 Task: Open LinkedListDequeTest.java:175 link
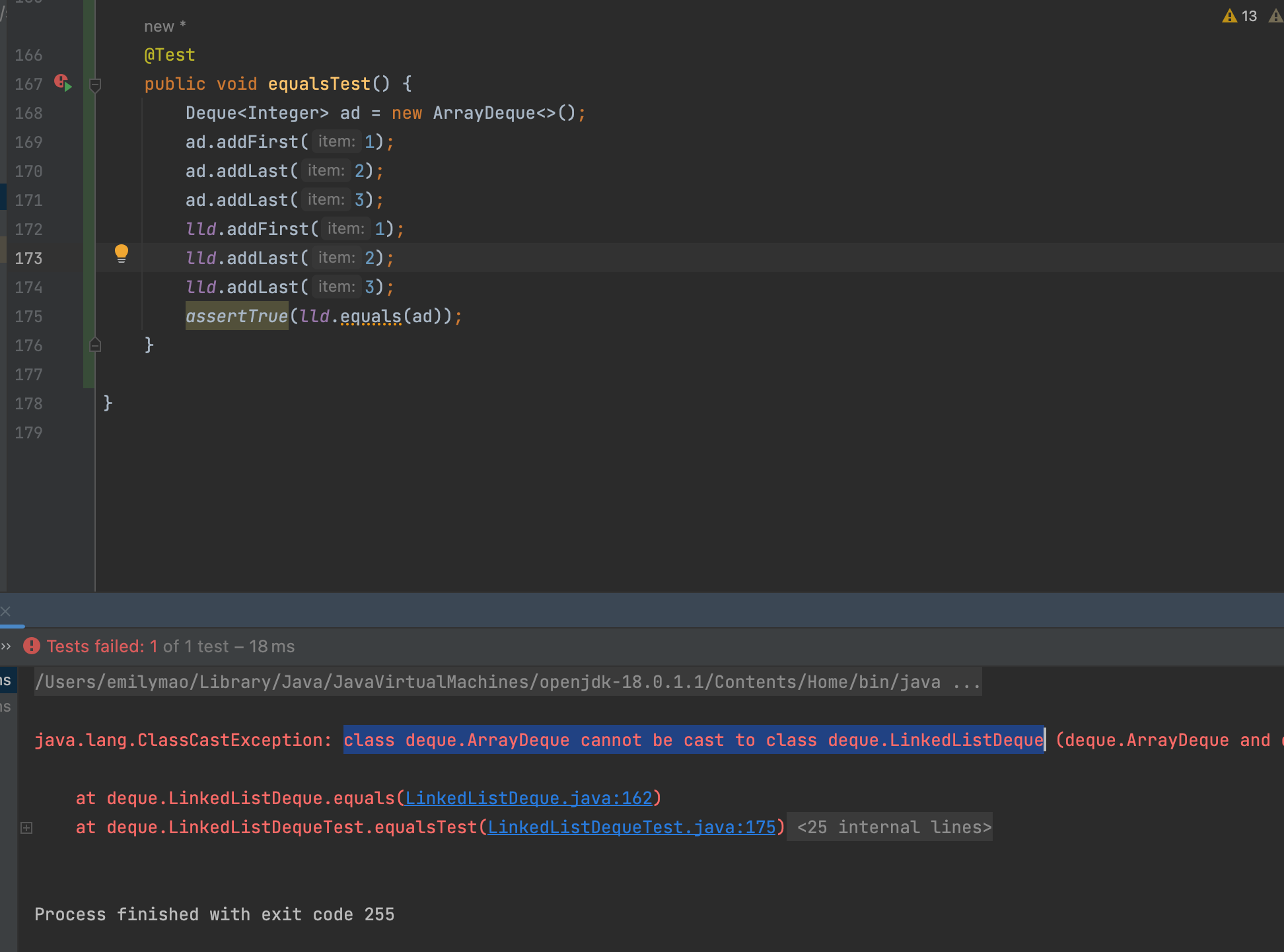point(631,827)
